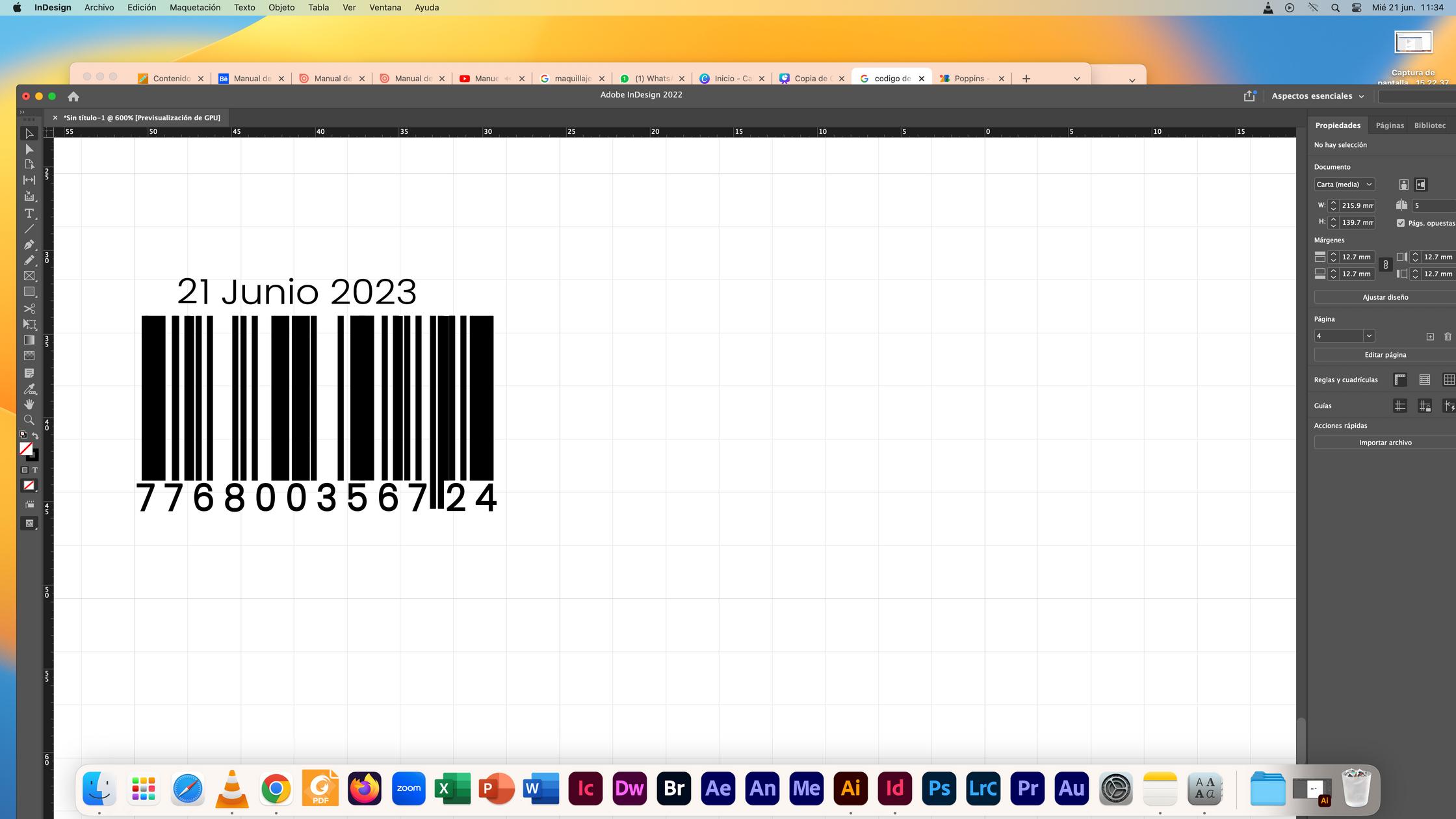
Task: Click the fill color swatch in toolbar
Action: pyautogui.click(x=26, y=448)
